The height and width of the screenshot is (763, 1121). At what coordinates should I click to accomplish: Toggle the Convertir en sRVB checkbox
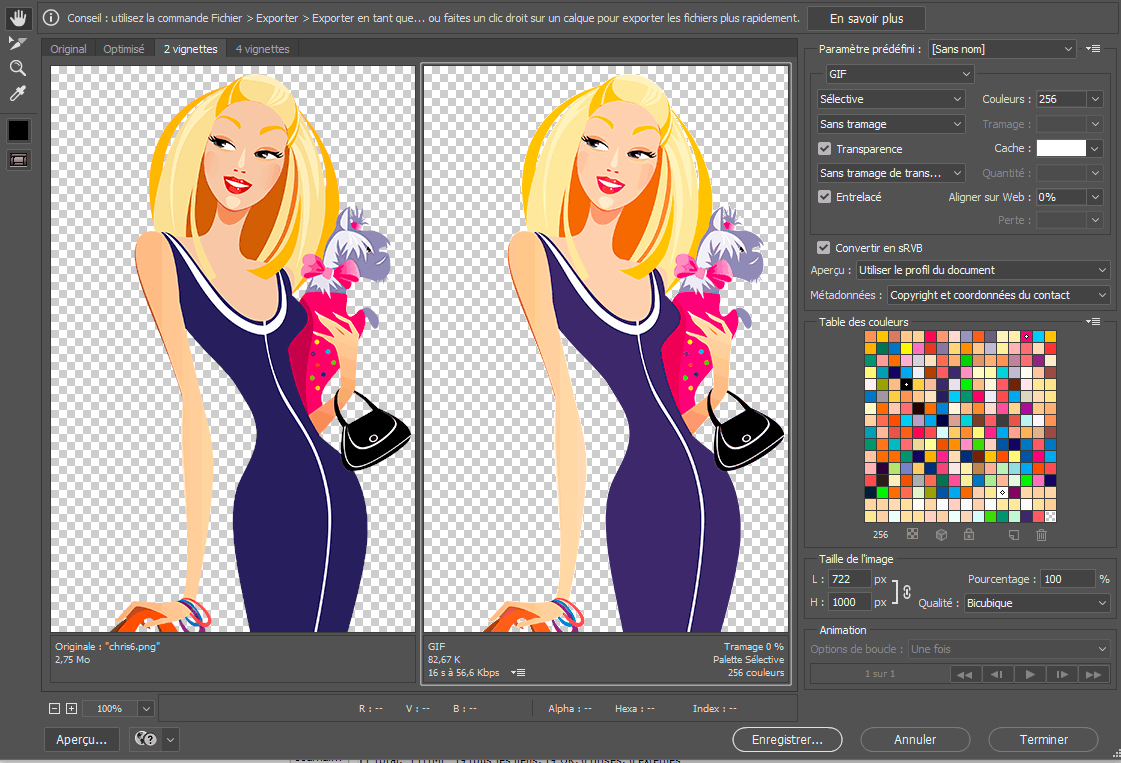pyautogui.click(x=824, y=248)
